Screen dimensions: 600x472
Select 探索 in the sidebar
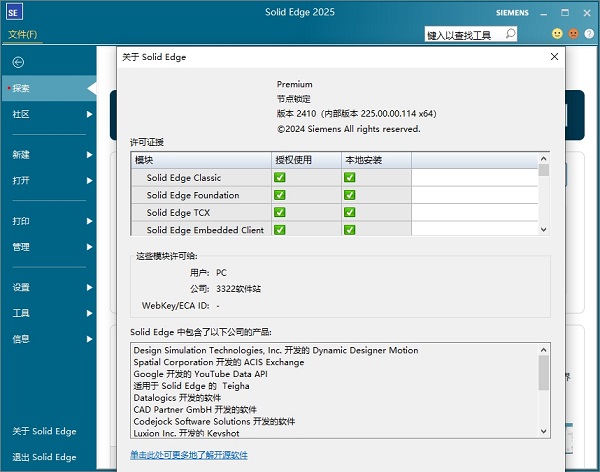(x=22, y=88)
